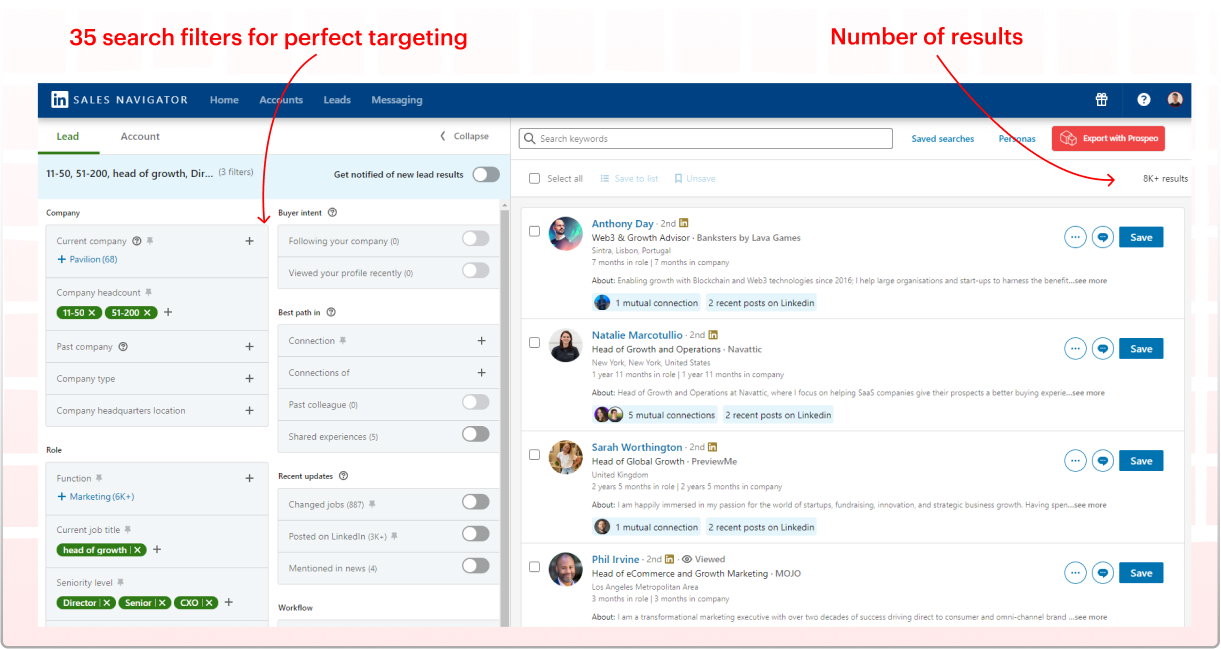
Task: Toggle Following your company filter
Action: pos(476,239)
